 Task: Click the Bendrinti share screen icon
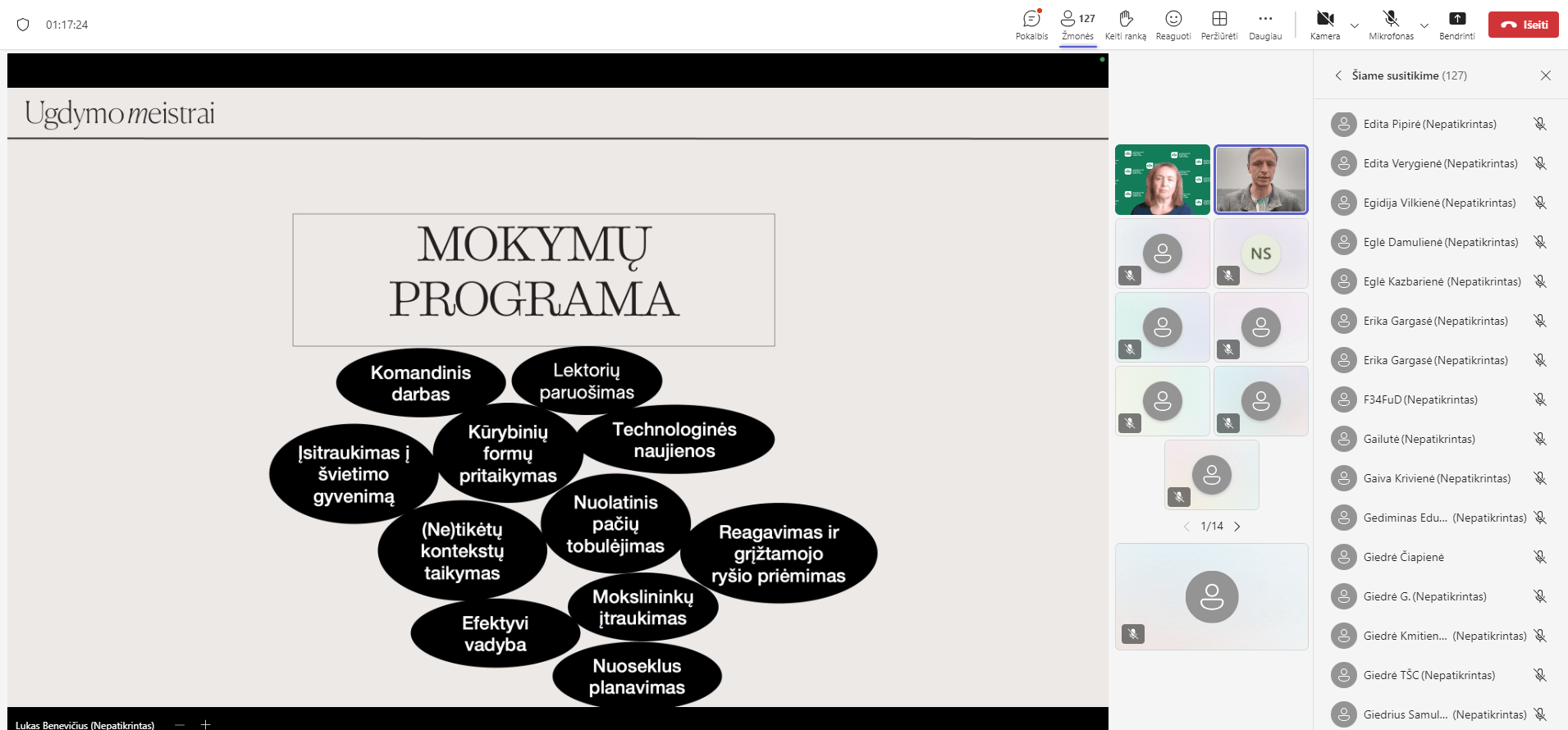coord(1456,19)
